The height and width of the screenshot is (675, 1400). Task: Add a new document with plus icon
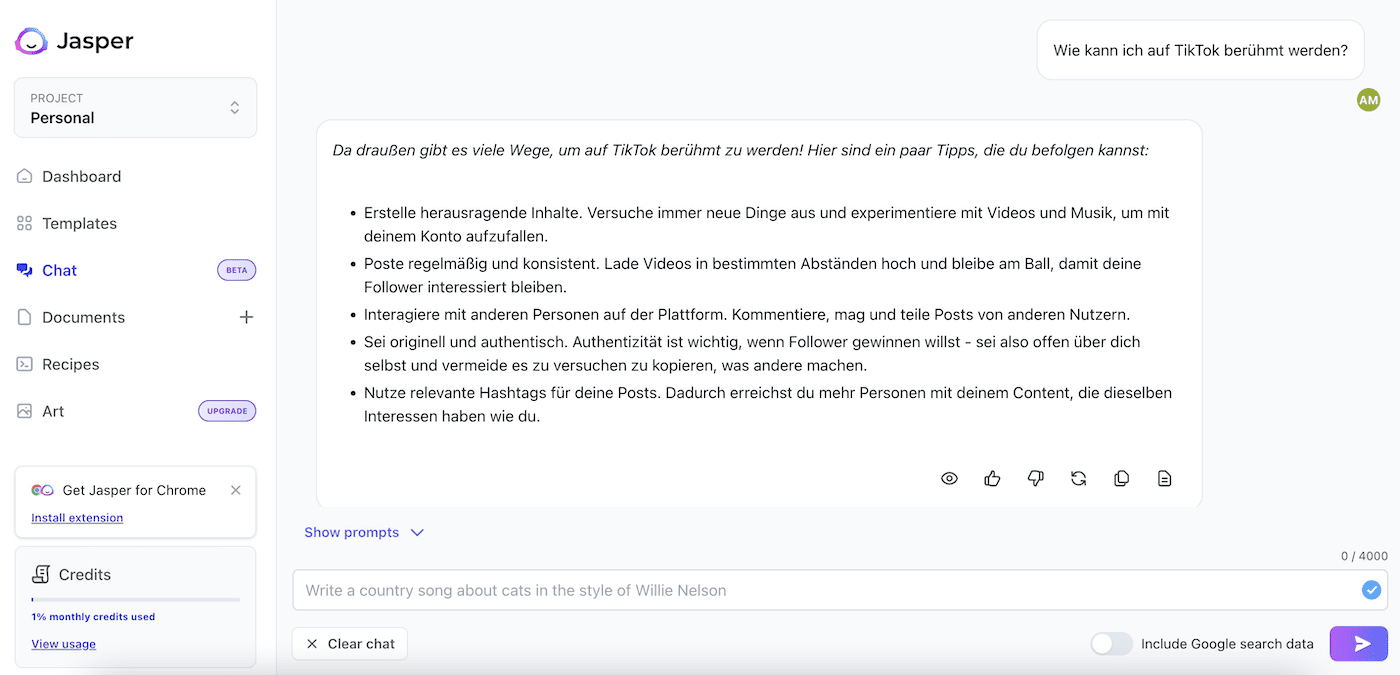tap(246, 317)
